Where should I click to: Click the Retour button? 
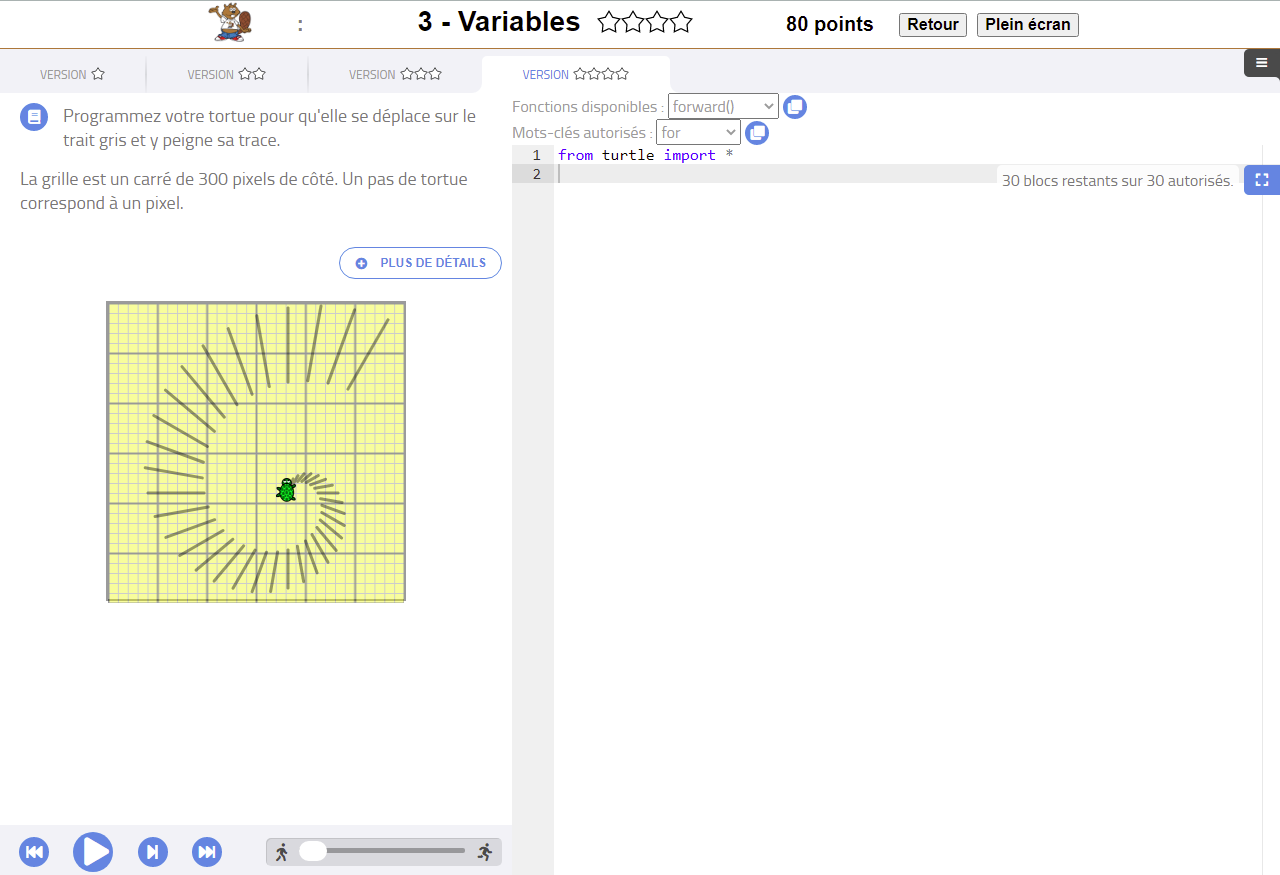[932, 24]
